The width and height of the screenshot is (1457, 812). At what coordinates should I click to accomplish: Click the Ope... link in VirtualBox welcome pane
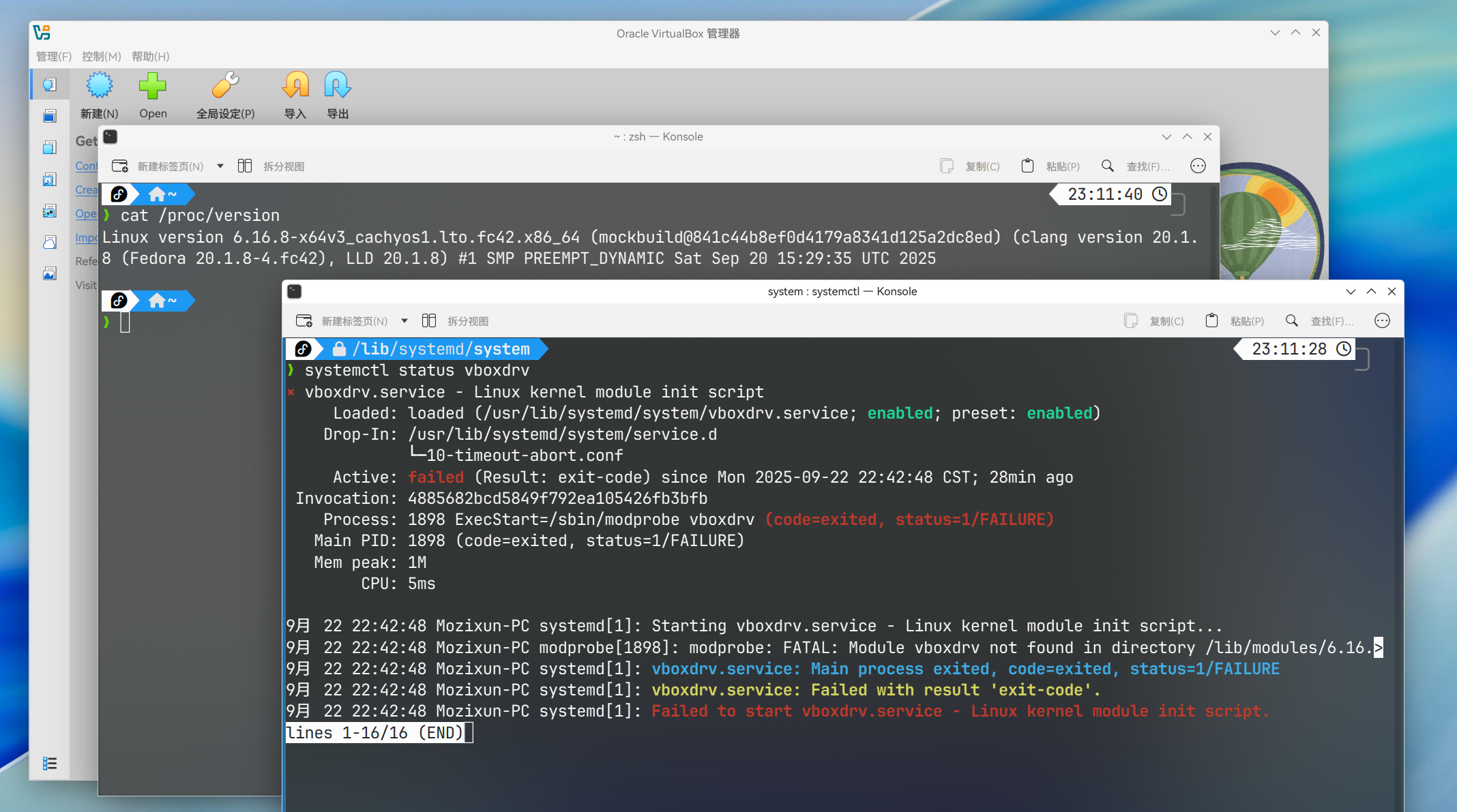tap(86, 213)
